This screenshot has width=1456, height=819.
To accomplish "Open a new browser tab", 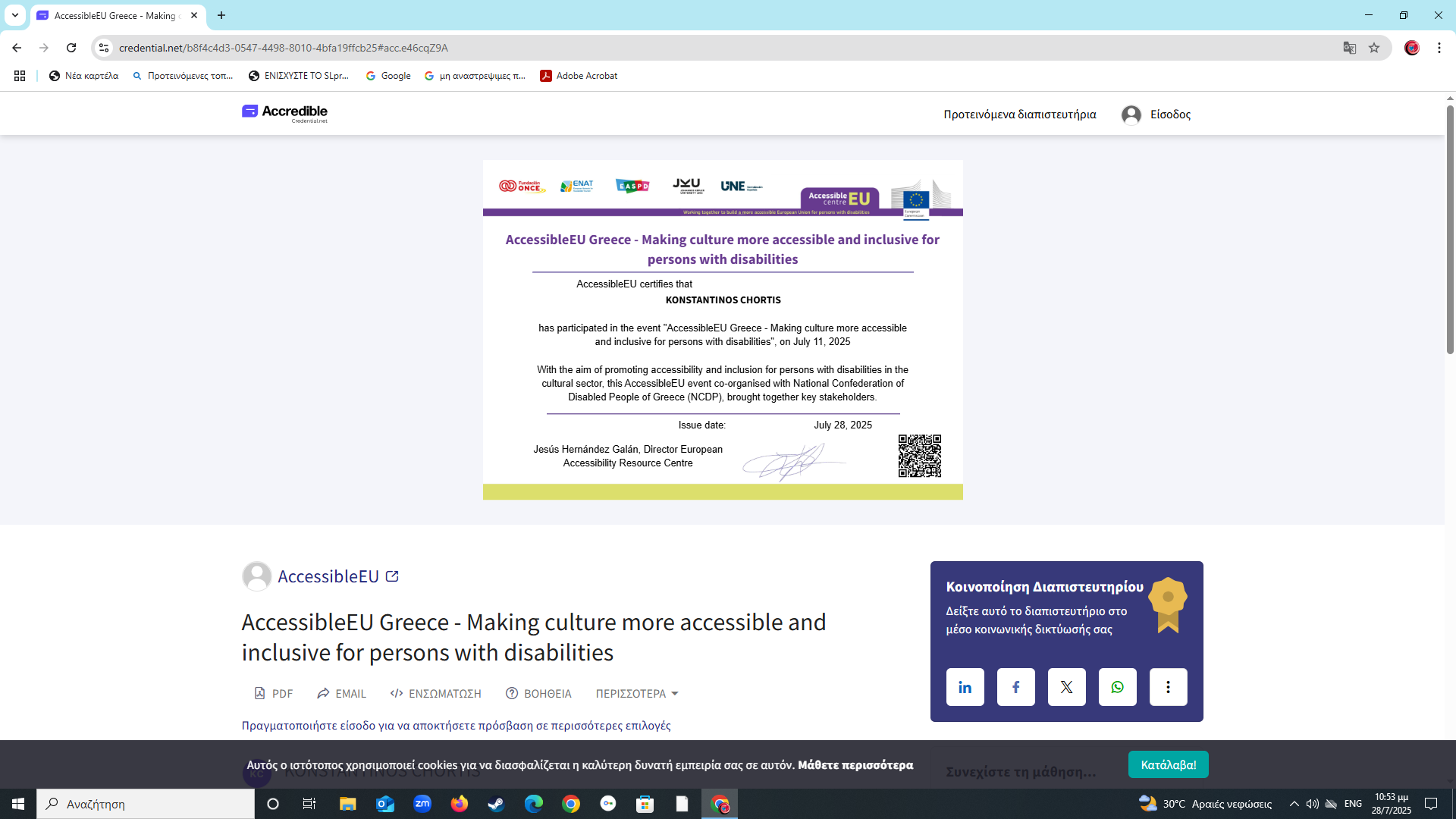I will [221, 15].
